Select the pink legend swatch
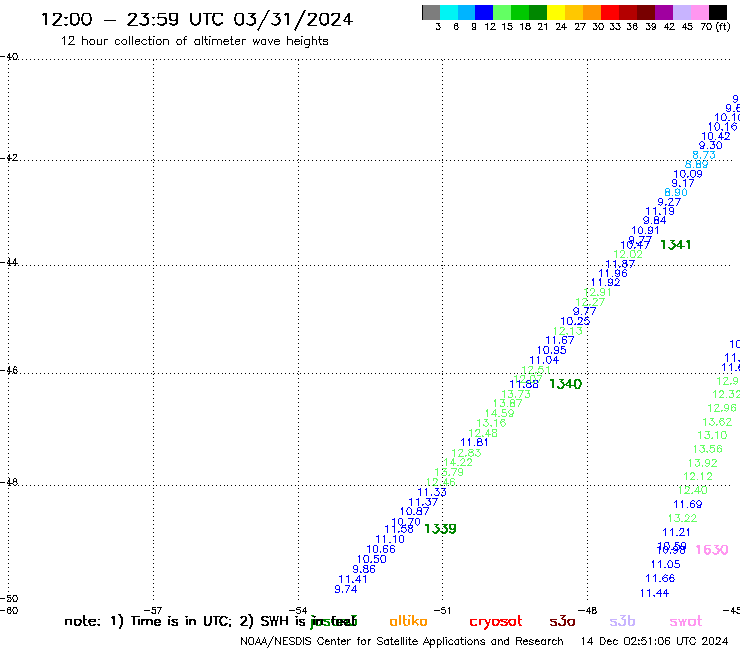This screenshot has width=740, height=650. 699,12
